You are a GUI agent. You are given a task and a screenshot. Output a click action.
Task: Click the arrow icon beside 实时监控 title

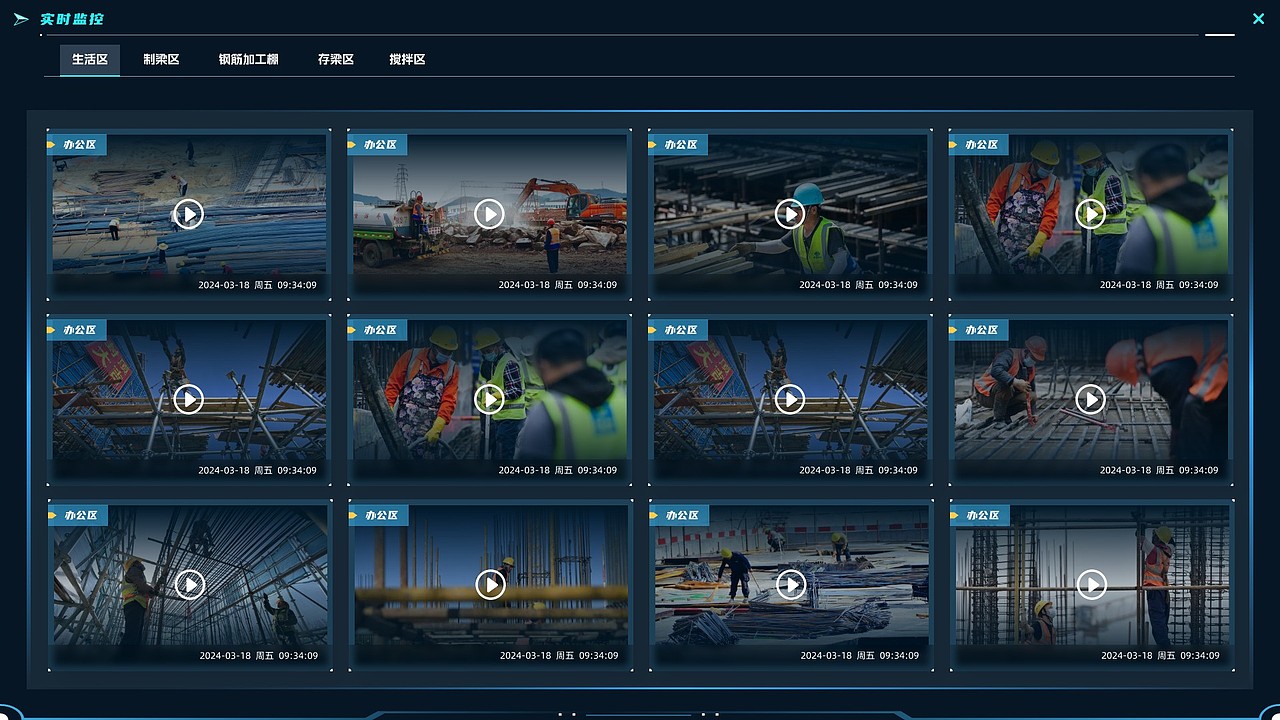coord(21,19)
